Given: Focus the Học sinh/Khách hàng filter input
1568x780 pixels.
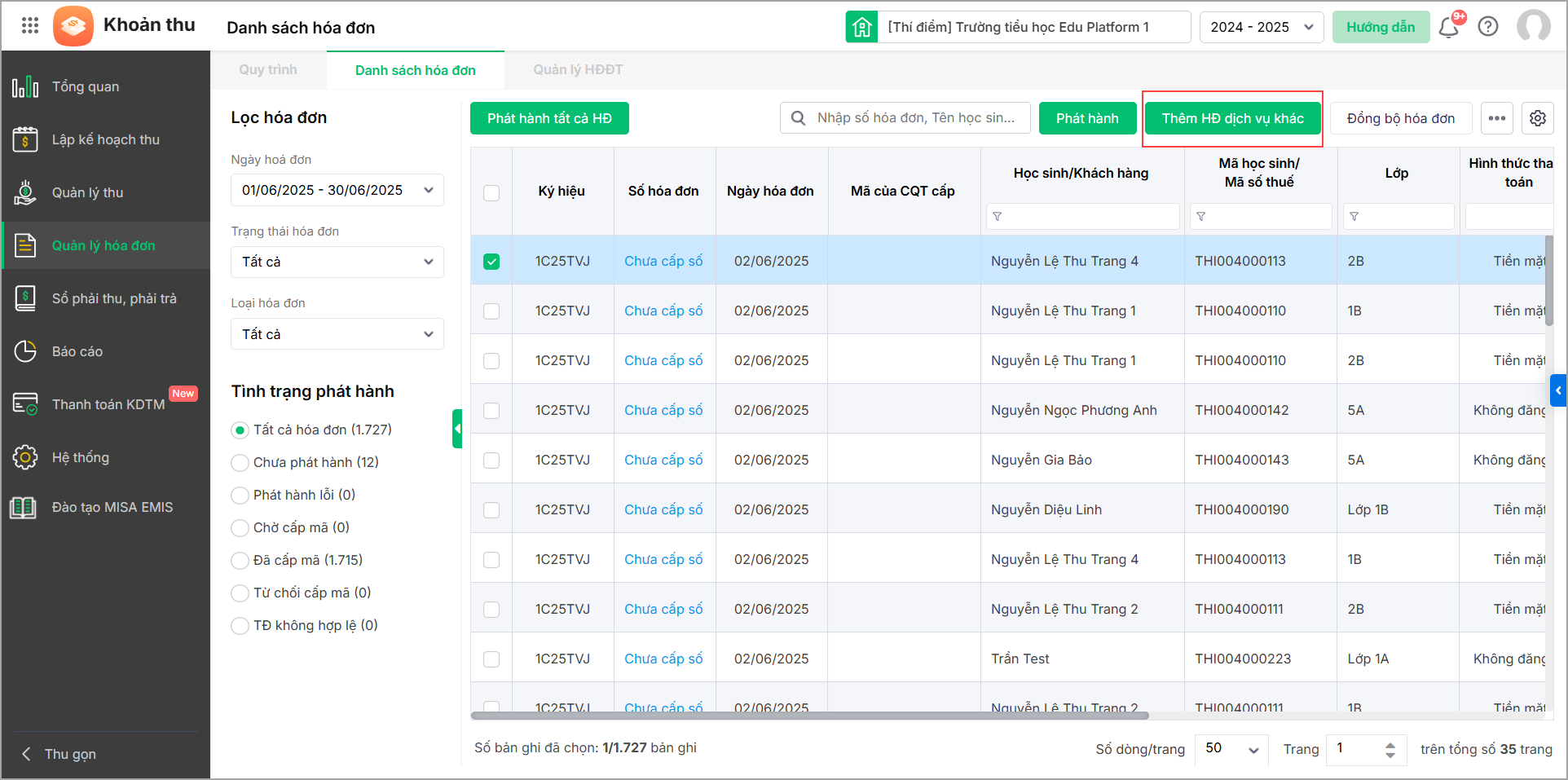Looking at the screenshot, I should (1082, 217).
